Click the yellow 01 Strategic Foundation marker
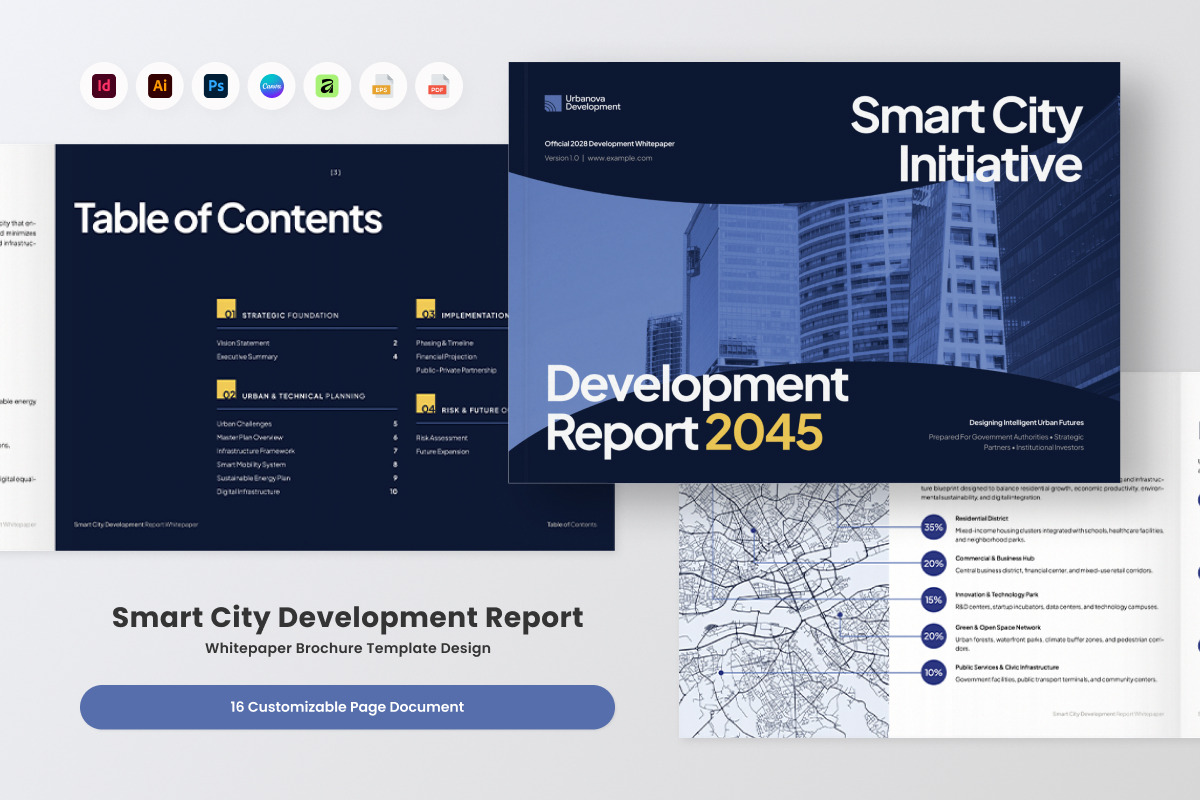The image size is (1200, 800). tap(226, 309)
